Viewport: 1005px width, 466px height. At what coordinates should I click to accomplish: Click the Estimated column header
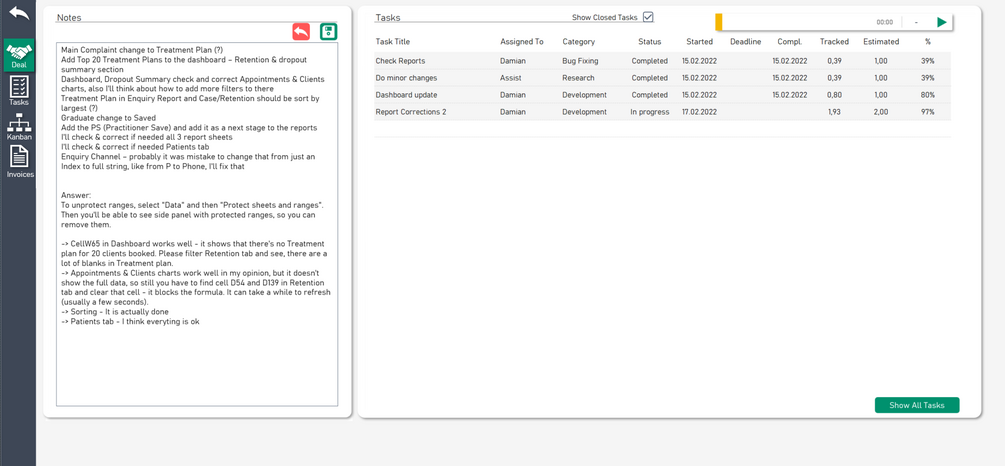coord(881,42)
